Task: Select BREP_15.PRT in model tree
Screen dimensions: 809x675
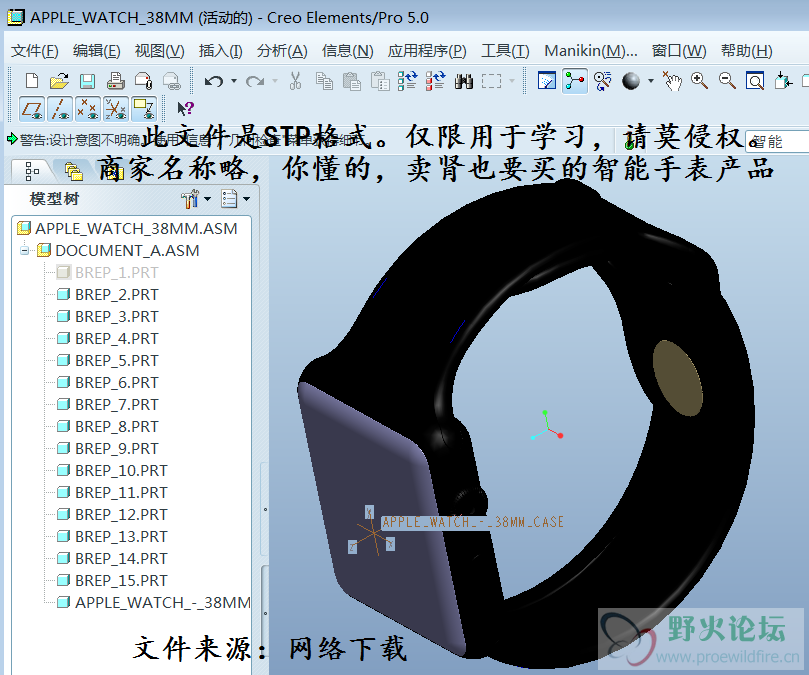Action: pos(112,581)
